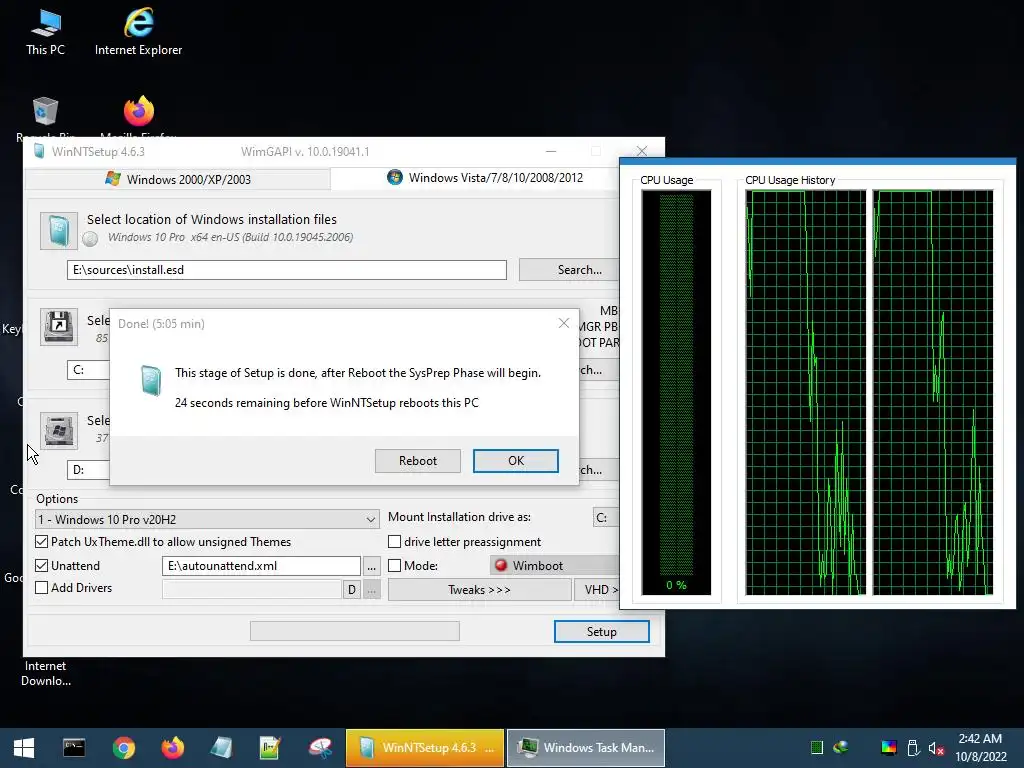
Task: Click Search button for installation files
Action: [x=569, y=270]
